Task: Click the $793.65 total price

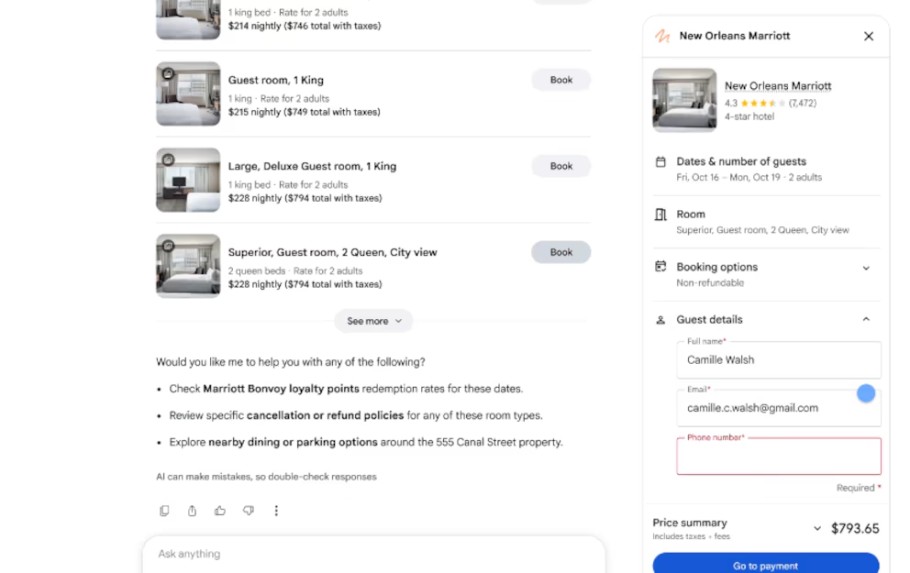Action: pyautogui.click(x=855, y=528)
